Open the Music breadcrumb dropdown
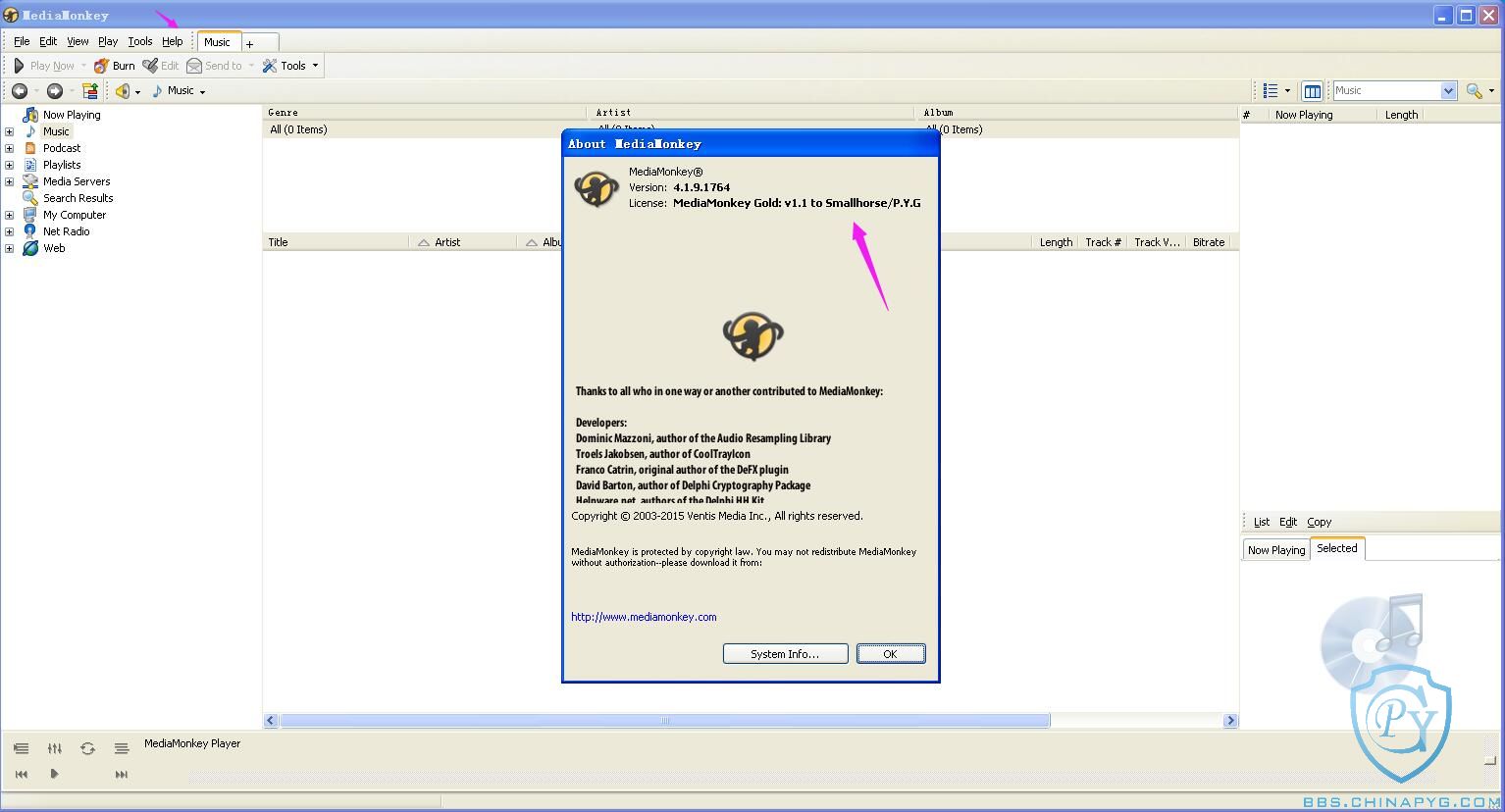 [x=202, y=92]
